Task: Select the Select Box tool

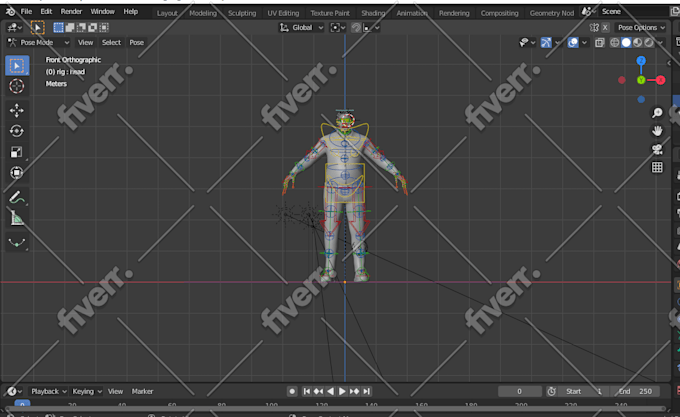Action: [x=17, y=66]
